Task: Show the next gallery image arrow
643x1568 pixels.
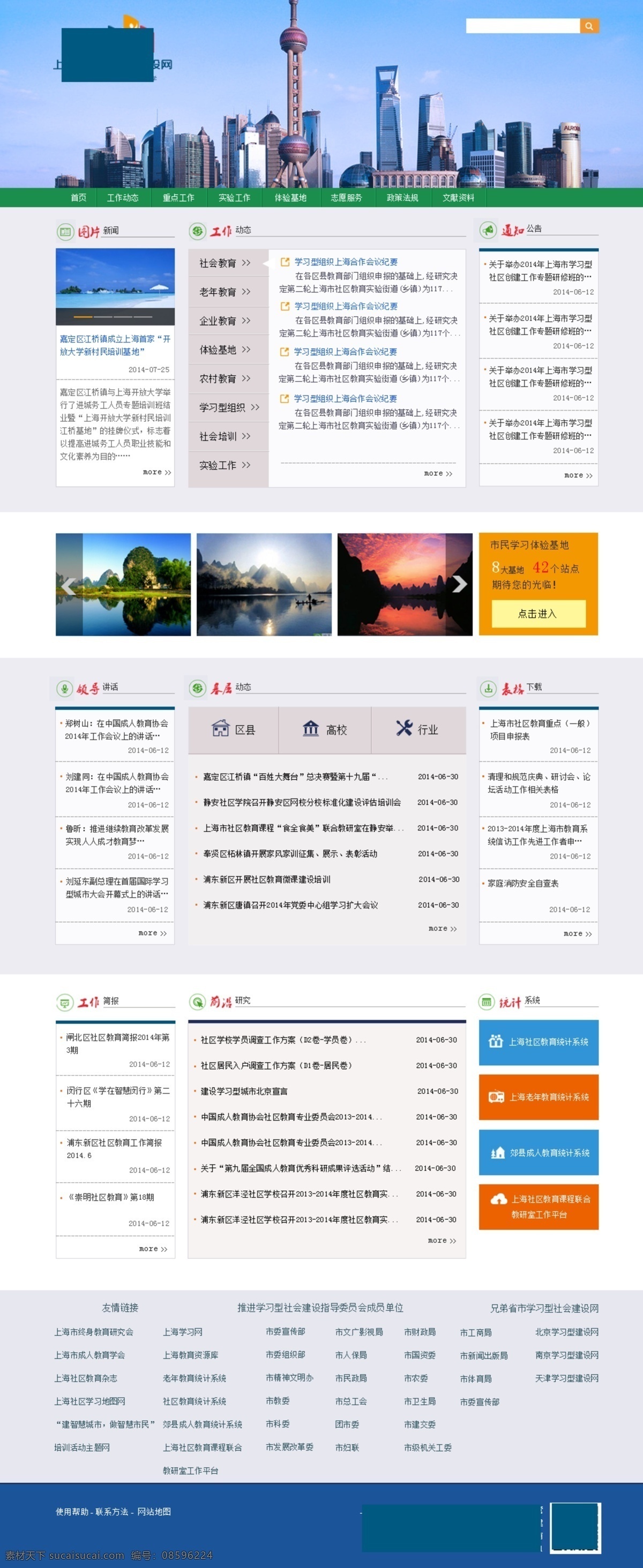Action: [x=460, y=584]
